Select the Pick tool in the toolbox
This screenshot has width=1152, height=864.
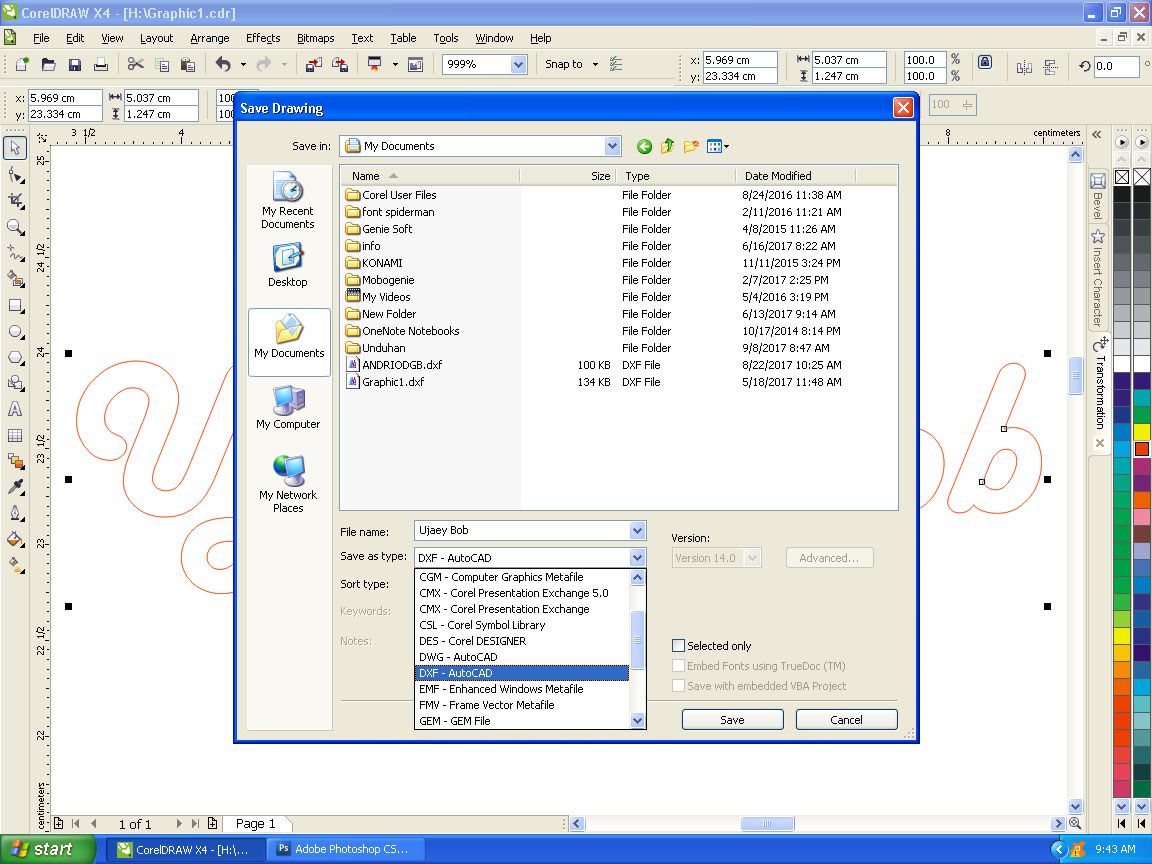[14, 147]
